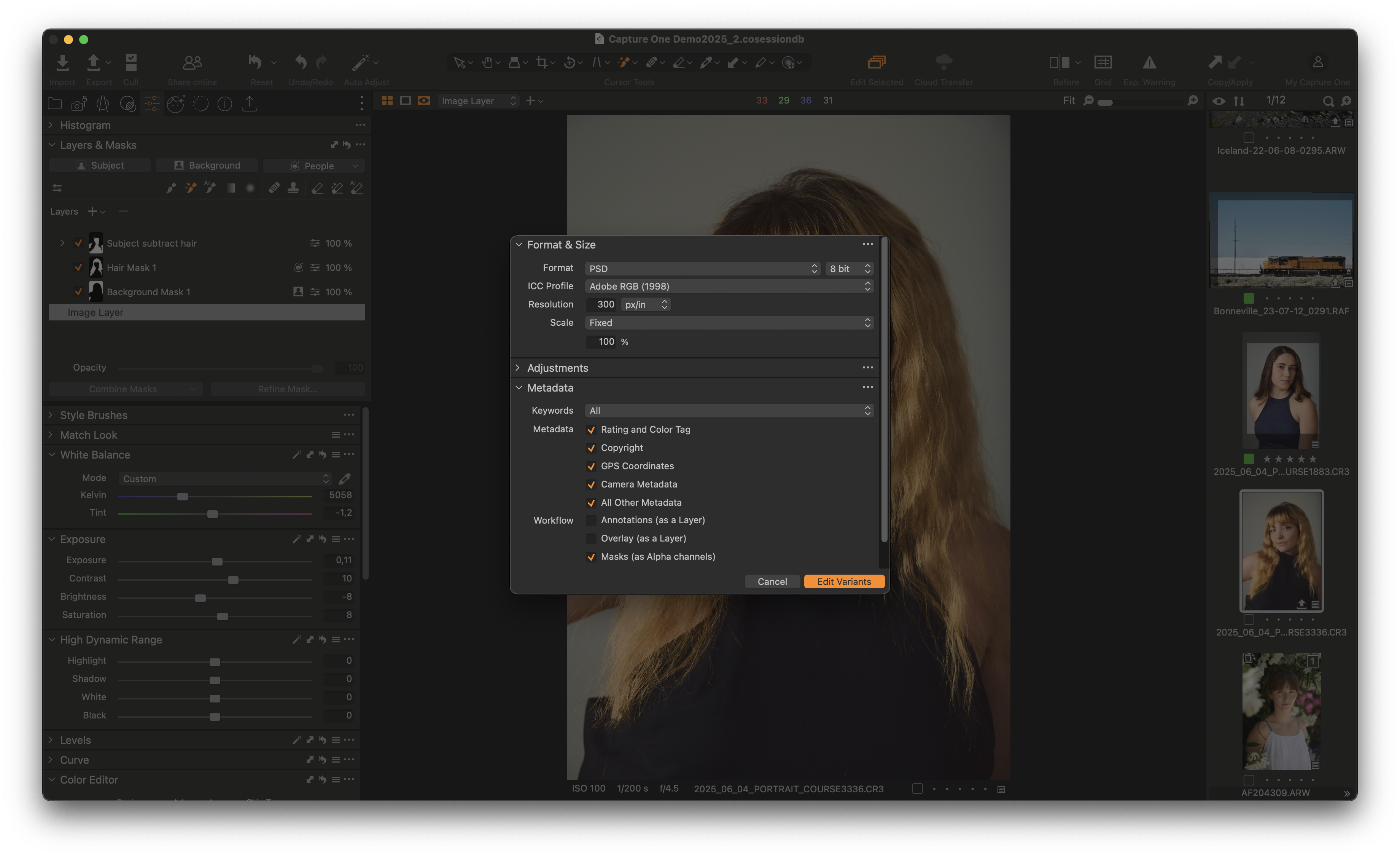Open the Format dropdown showing PSD
Viewport: 1400px width, 857px height.
pos(701,268)
